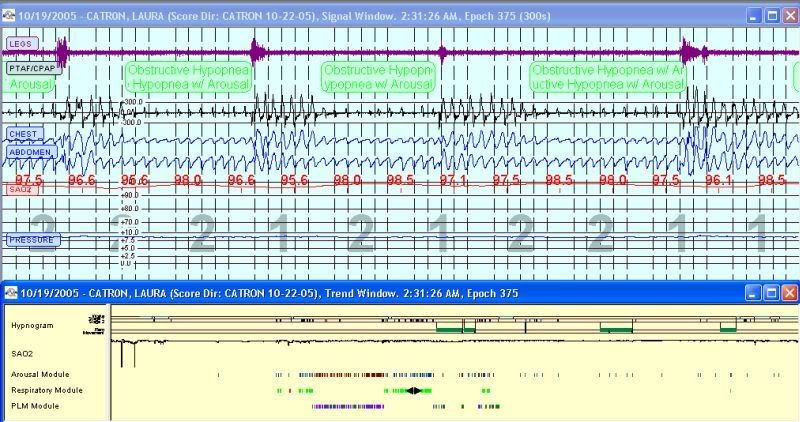Click the CHEST channel label
The width and height of the screenshot is (800, 422).
click(24, 133)
